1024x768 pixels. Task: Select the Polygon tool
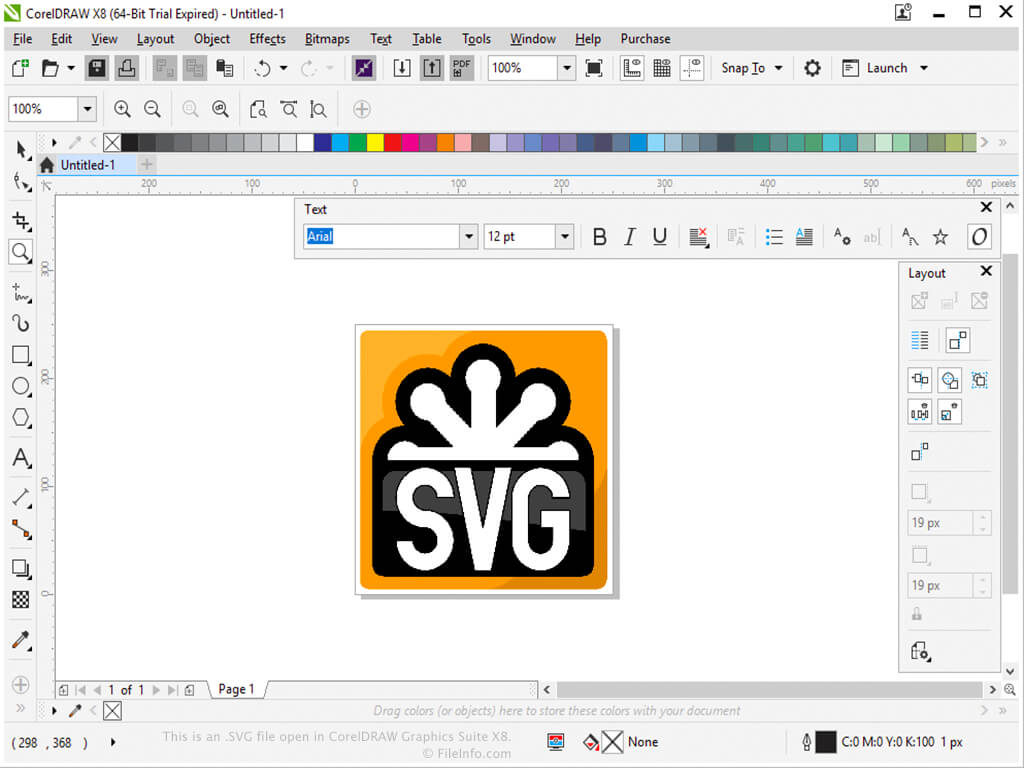21,418
